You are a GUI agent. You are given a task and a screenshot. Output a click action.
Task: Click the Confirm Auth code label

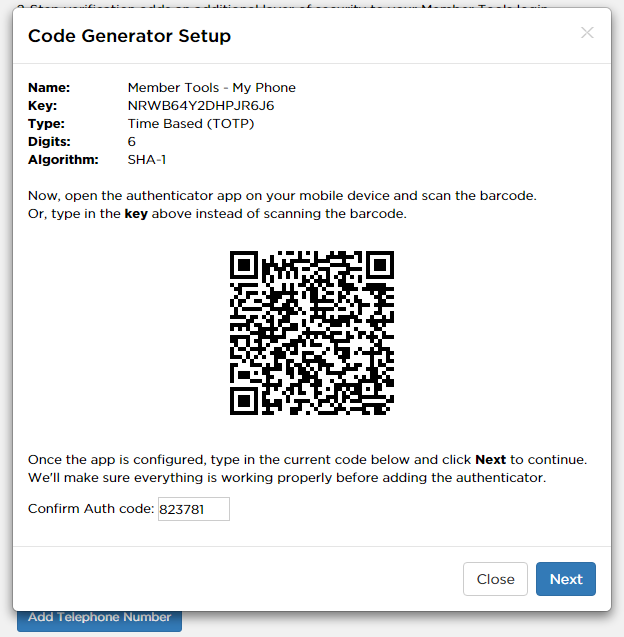pos(91,509)
